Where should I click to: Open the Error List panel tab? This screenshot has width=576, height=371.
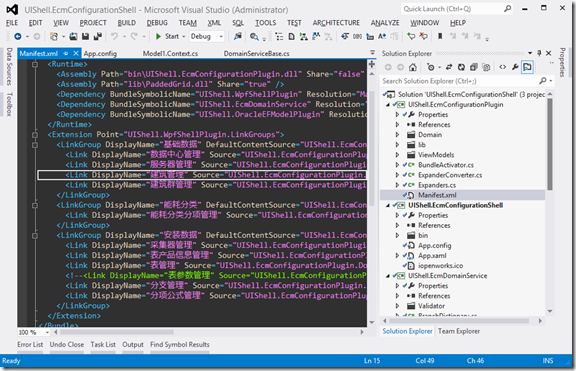coord(30,345)
